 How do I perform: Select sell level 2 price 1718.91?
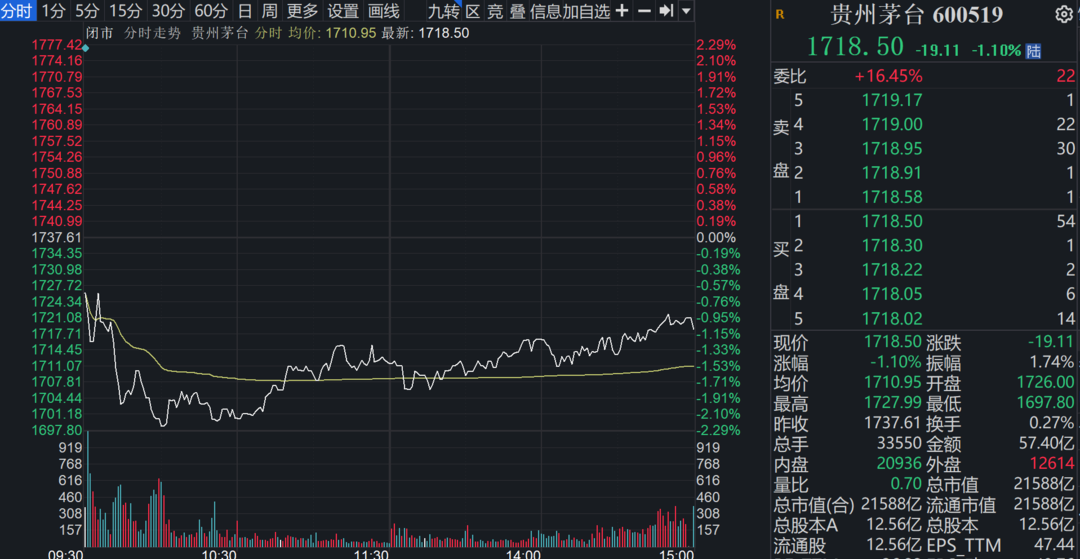point(892,173)
